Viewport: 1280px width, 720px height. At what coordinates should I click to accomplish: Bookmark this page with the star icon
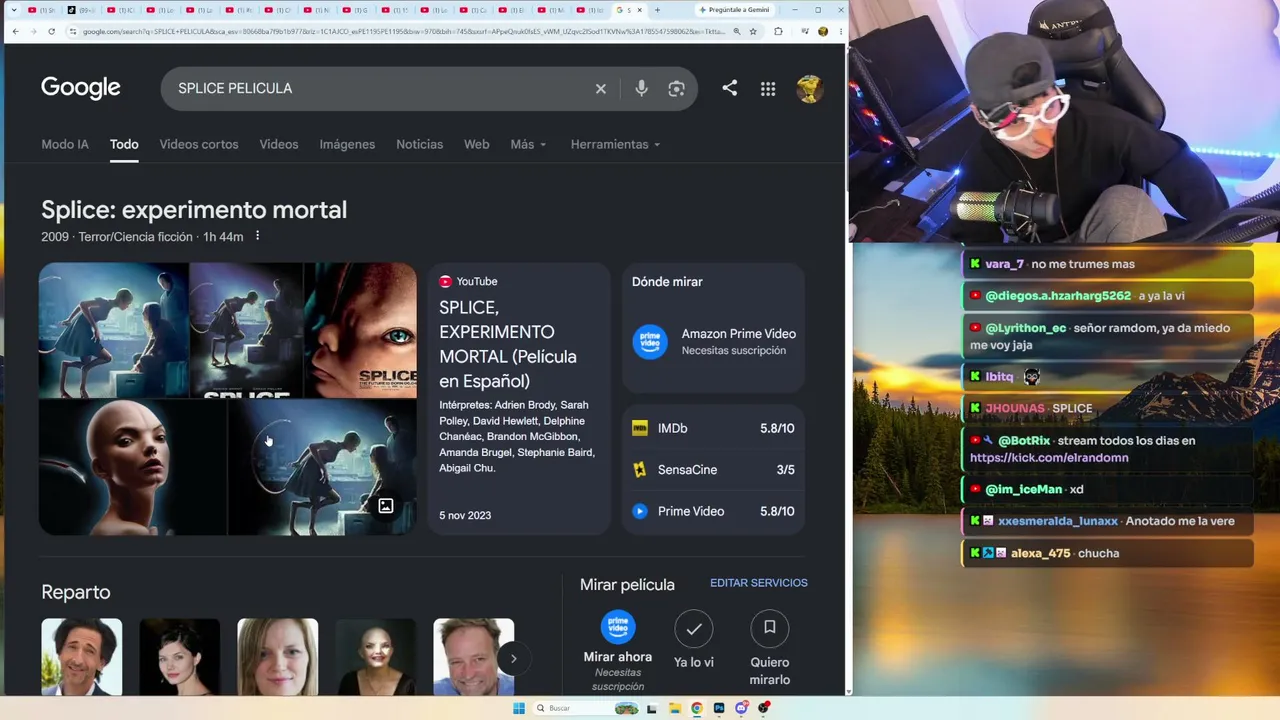(x=753, y=31)
